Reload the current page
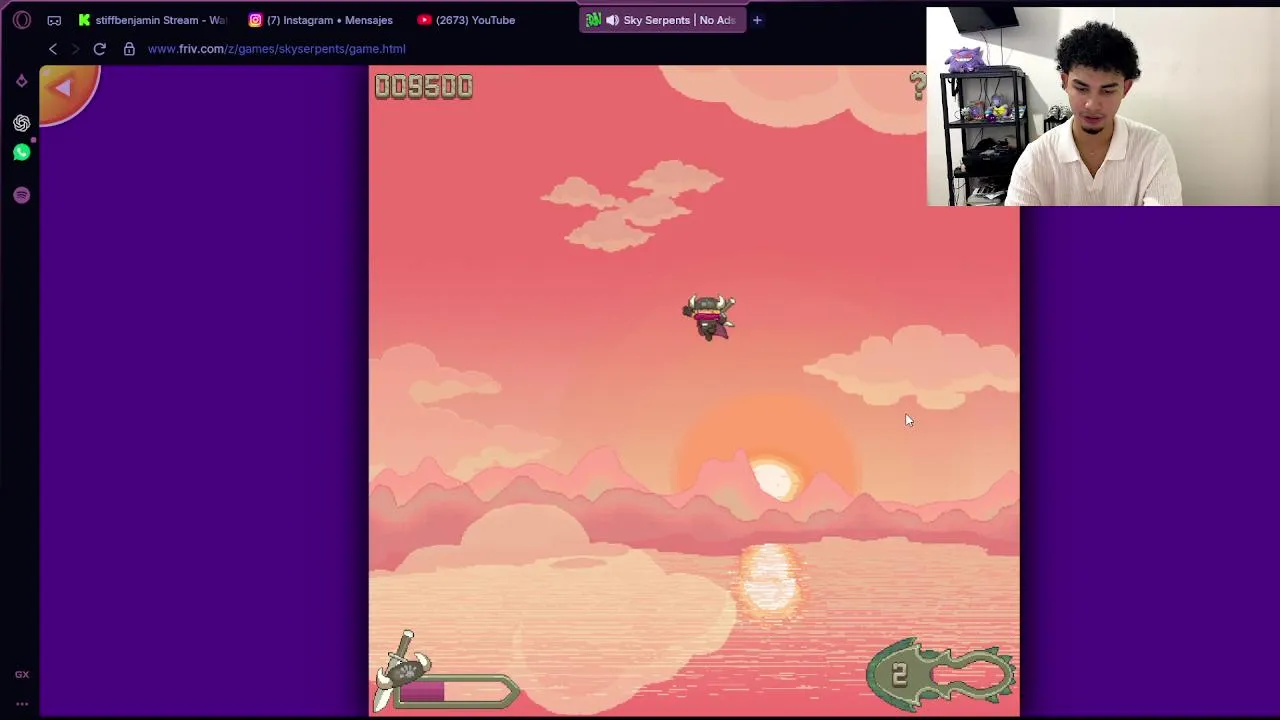The image size is (1280, 720). coord(100,48)
